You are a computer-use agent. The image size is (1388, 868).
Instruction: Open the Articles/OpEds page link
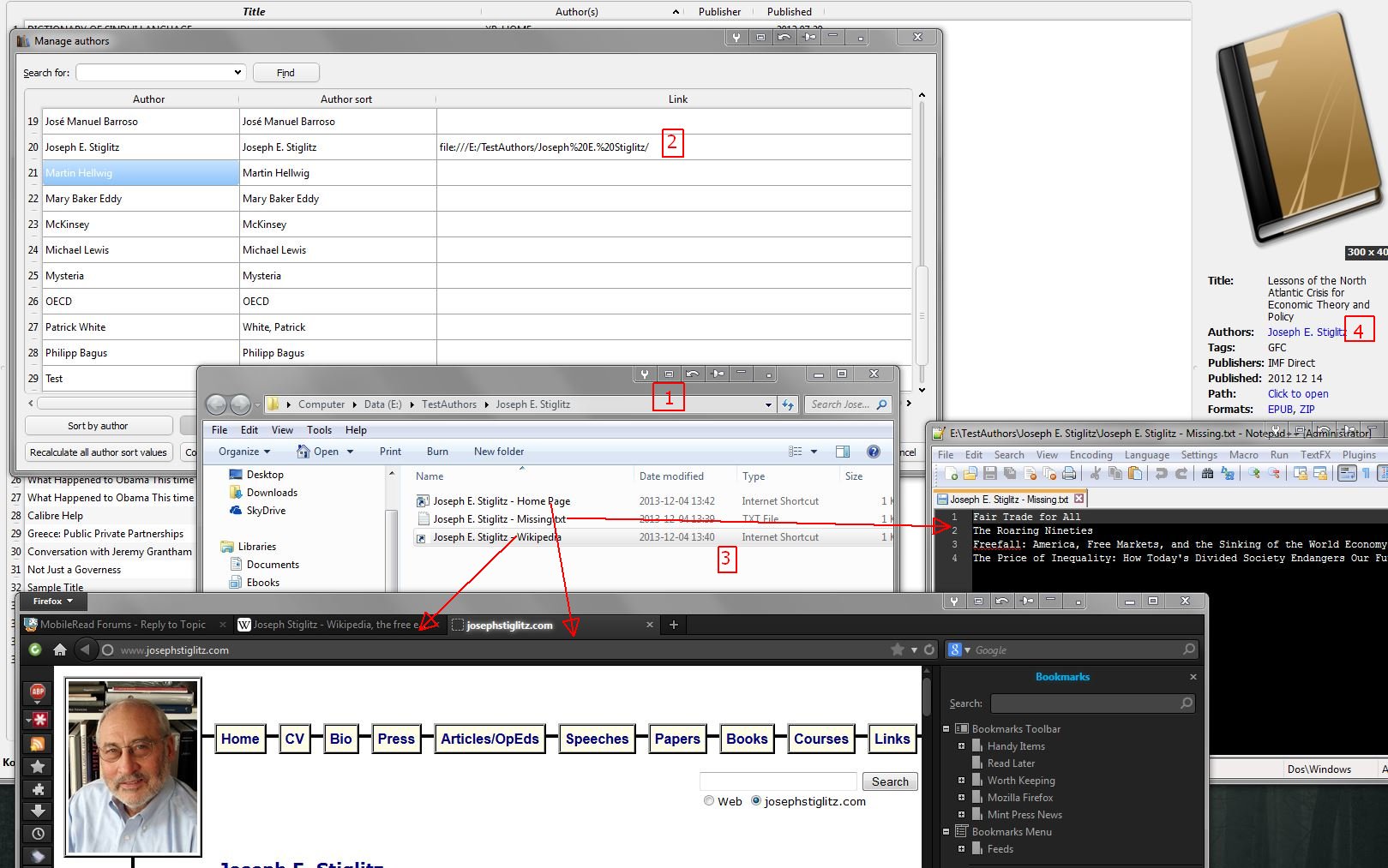pos(490,739)
